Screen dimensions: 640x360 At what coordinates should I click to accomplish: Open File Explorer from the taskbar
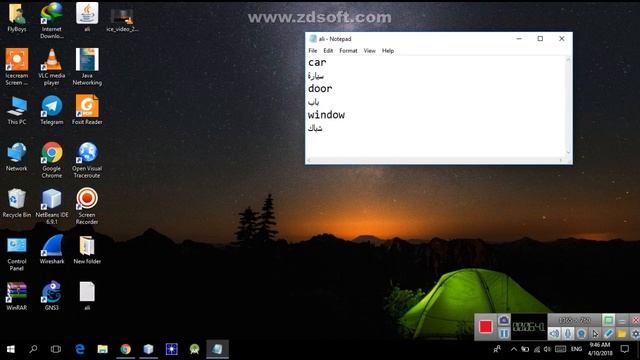pyautogui.click(x=102, y=349)
